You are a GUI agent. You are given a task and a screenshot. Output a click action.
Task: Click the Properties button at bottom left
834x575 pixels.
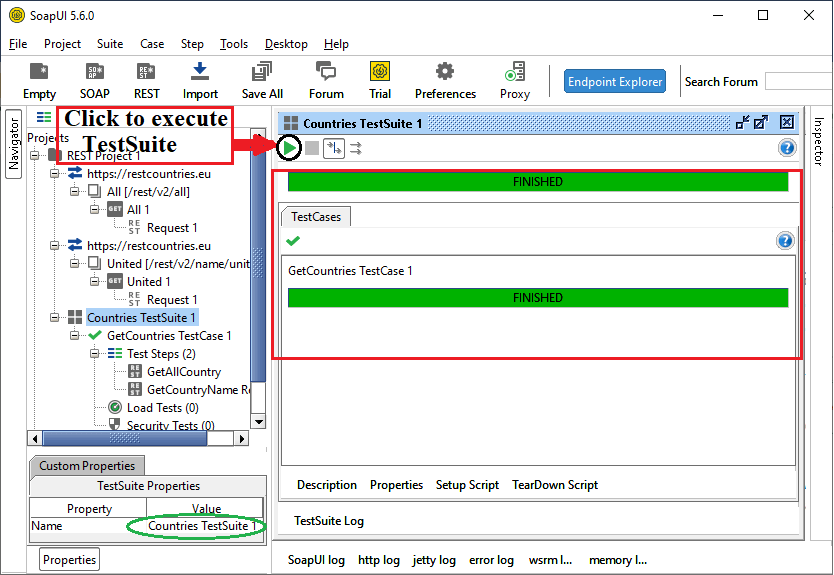click(69, 560)
